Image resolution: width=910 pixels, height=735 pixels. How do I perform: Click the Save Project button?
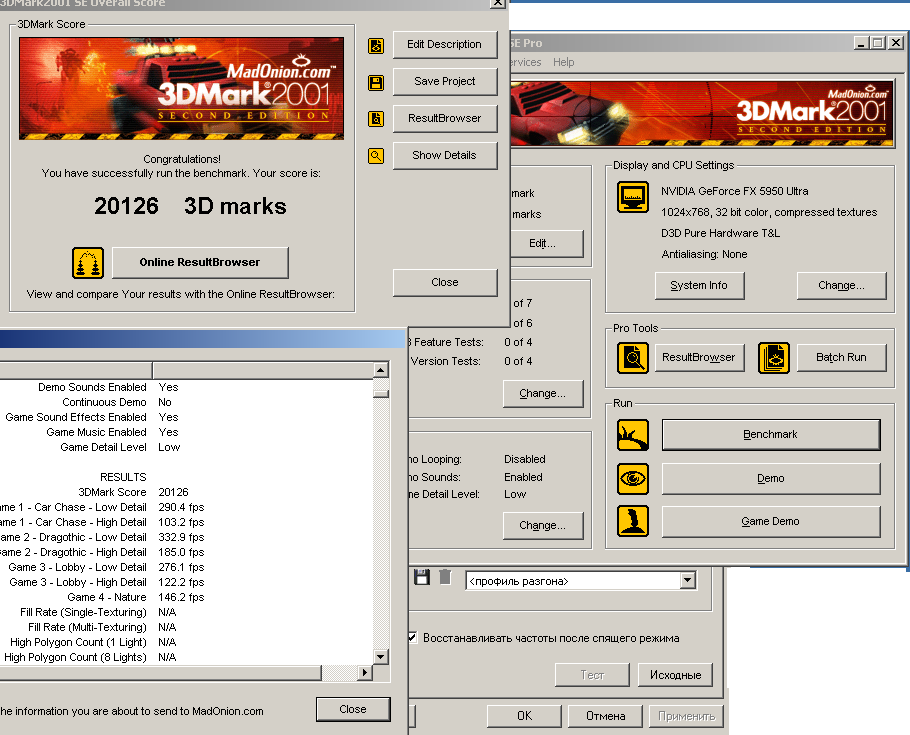tap(445, 82)
